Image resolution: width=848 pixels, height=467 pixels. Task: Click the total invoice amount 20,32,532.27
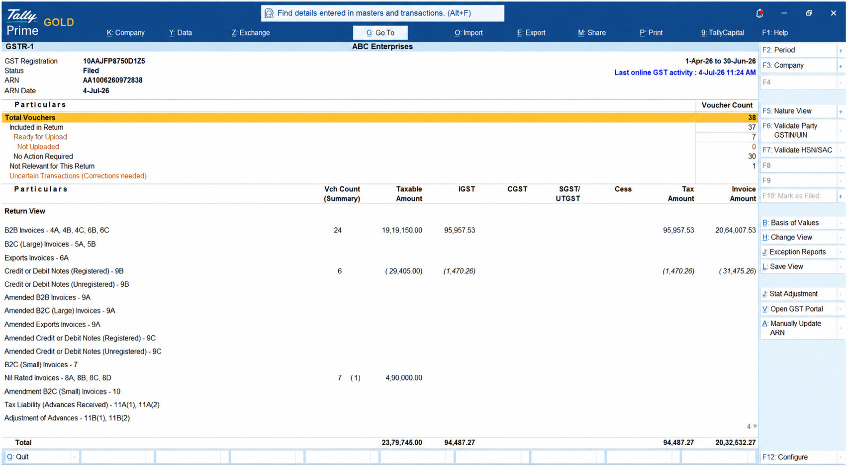click(736, 443)
